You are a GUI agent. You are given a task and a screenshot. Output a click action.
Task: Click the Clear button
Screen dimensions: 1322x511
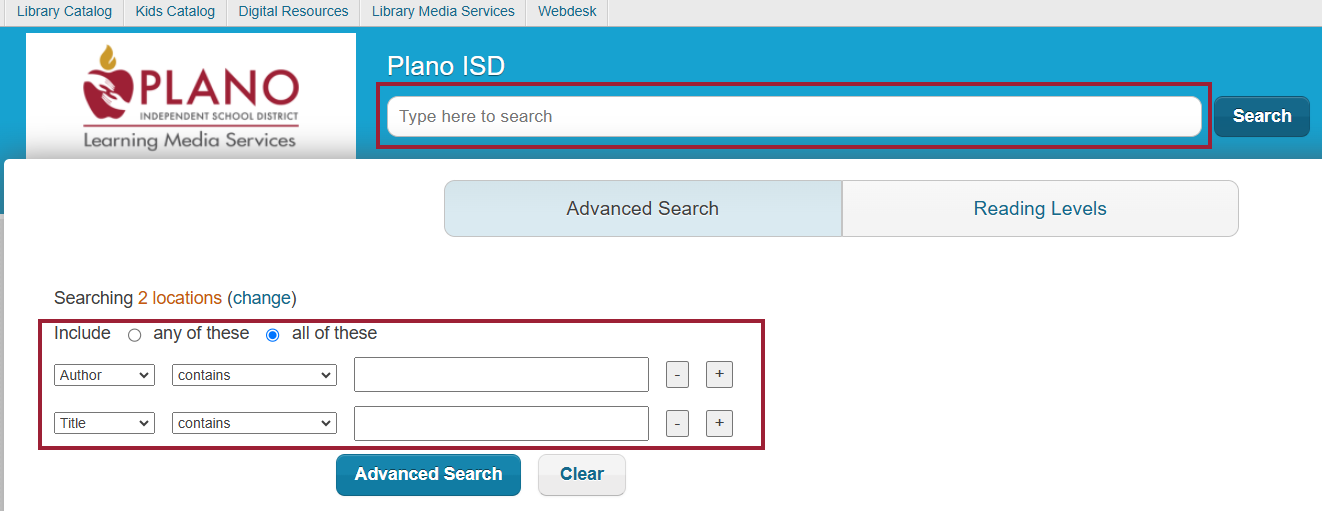coord(582,475)
